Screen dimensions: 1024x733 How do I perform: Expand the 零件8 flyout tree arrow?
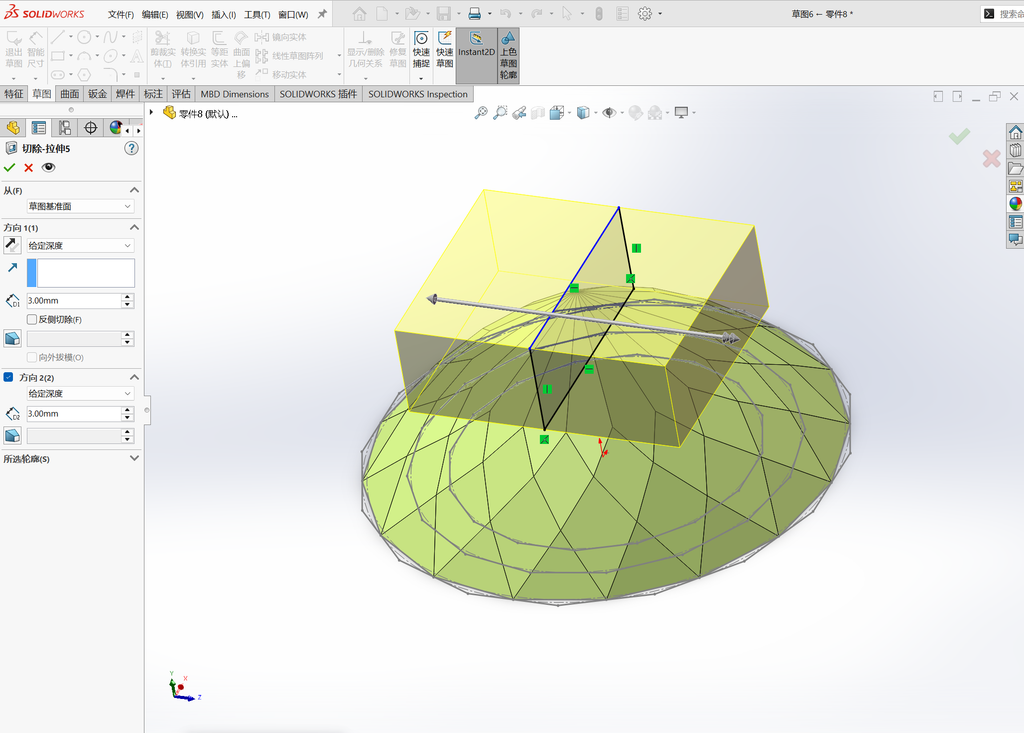(152, 112)
